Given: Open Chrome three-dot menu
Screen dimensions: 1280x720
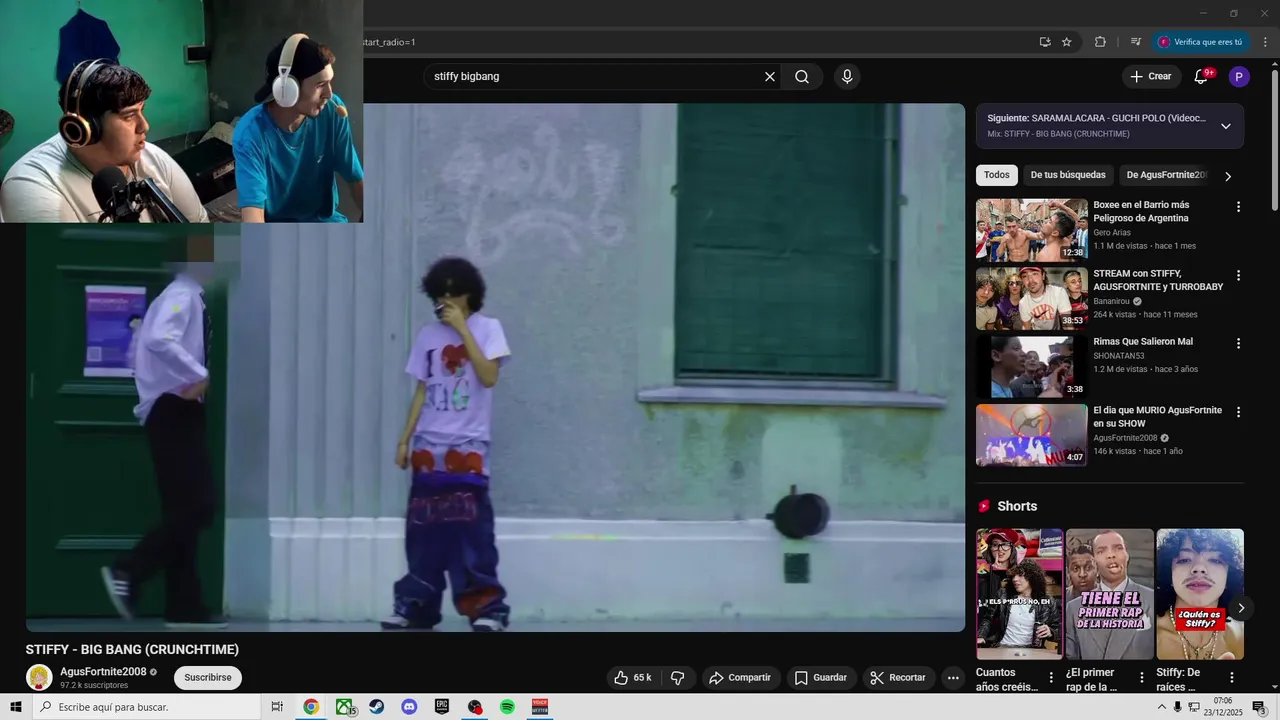Looking at the screenshot, I should (1266, 42).
